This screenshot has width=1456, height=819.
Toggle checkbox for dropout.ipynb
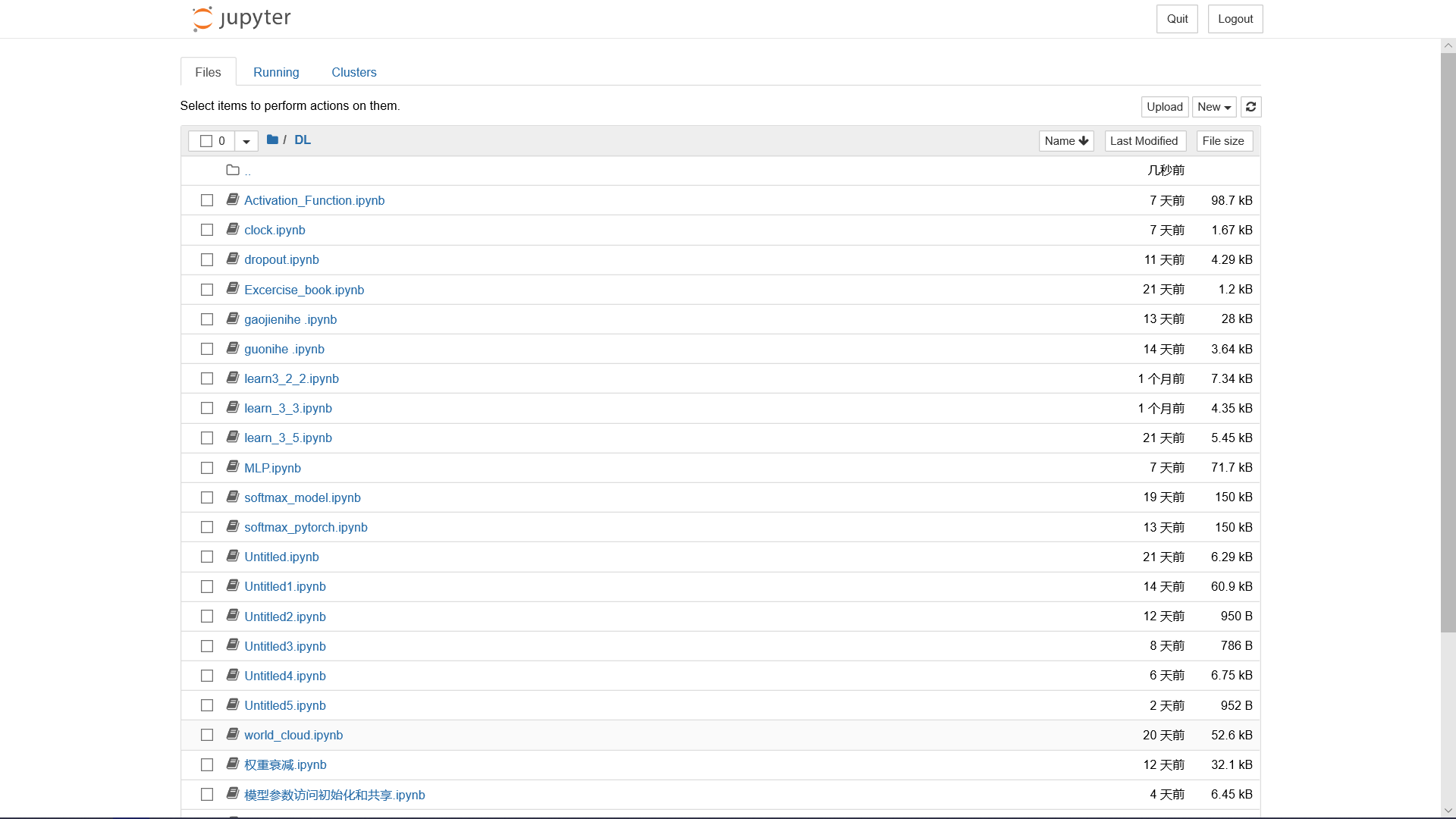click(x=207, y=259)
